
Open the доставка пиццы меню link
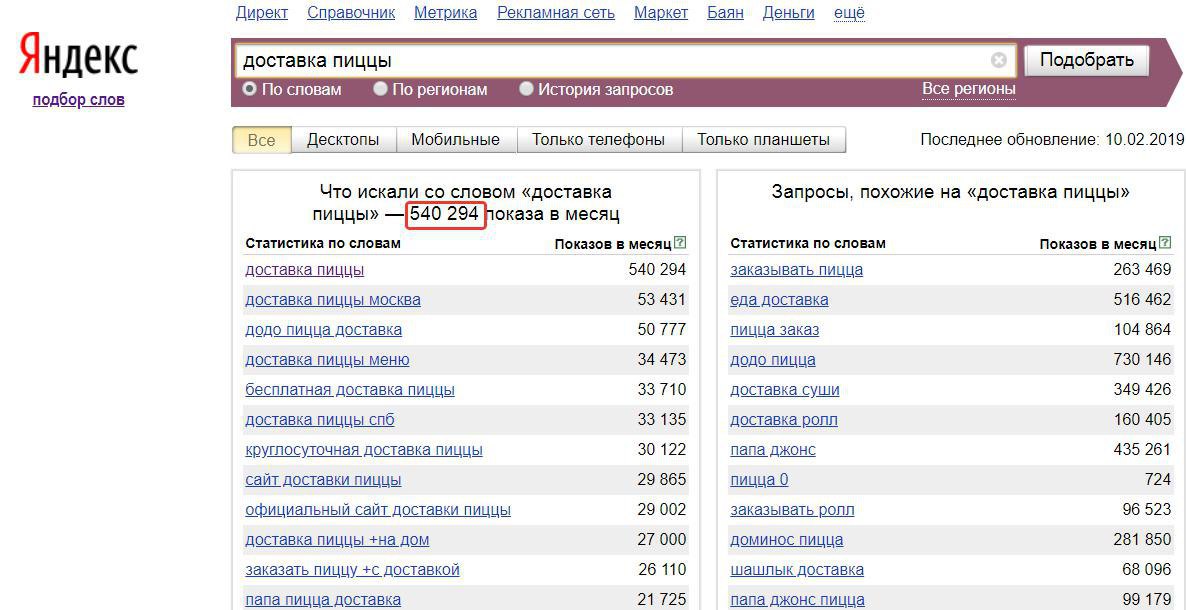pos(328,359)
